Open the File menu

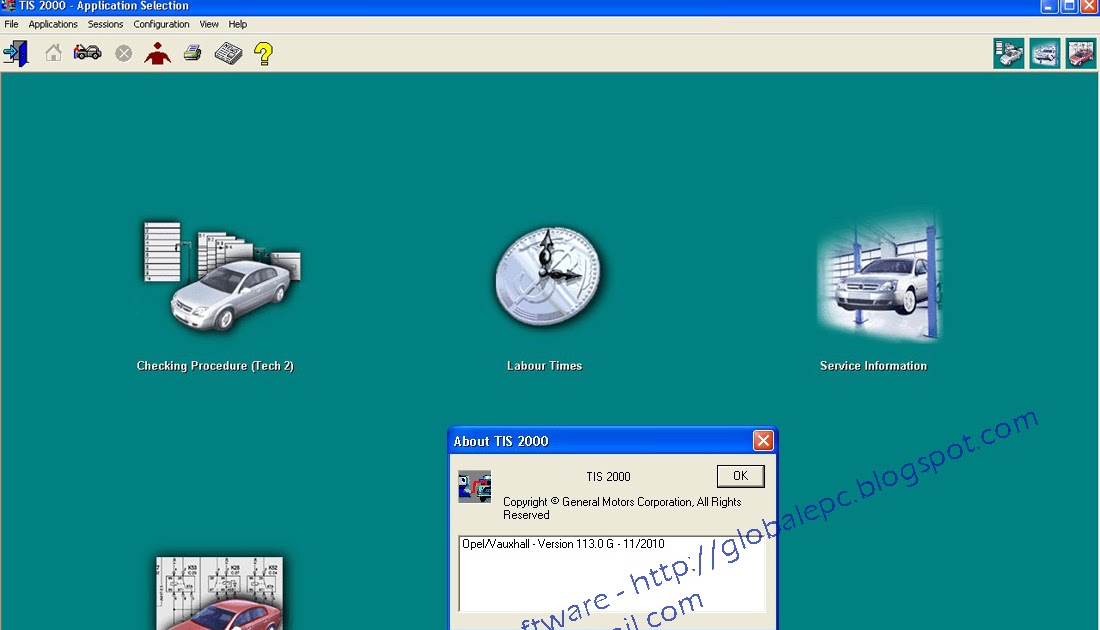(11, 24)
